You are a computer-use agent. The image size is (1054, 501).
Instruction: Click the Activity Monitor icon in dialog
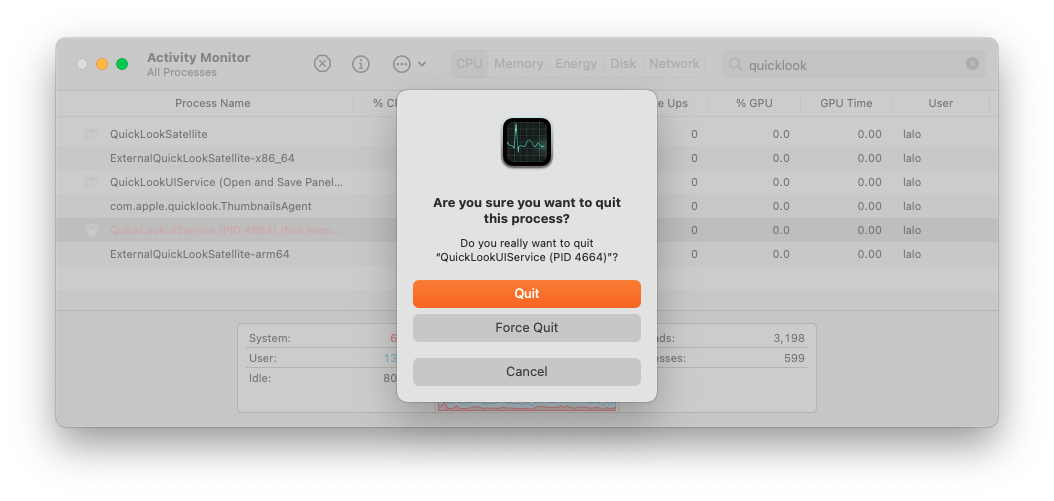pyautogui.click(x=526, y=143)
